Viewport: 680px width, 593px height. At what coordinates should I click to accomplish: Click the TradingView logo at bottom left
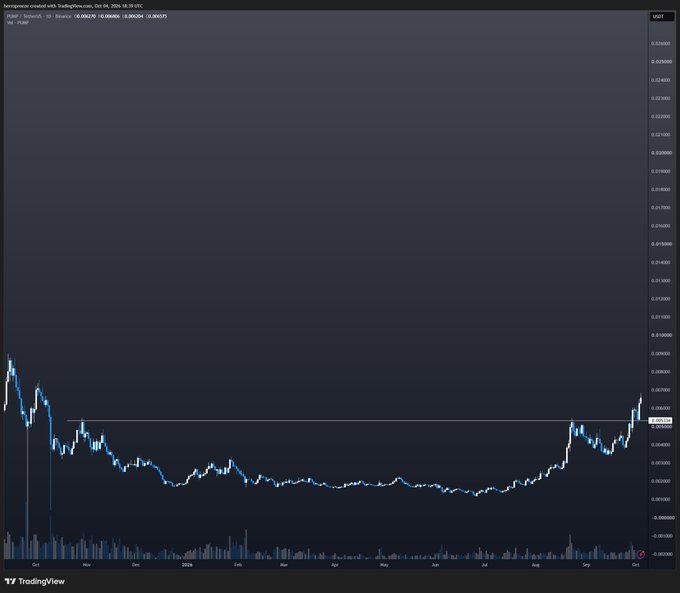click(34, 581)
